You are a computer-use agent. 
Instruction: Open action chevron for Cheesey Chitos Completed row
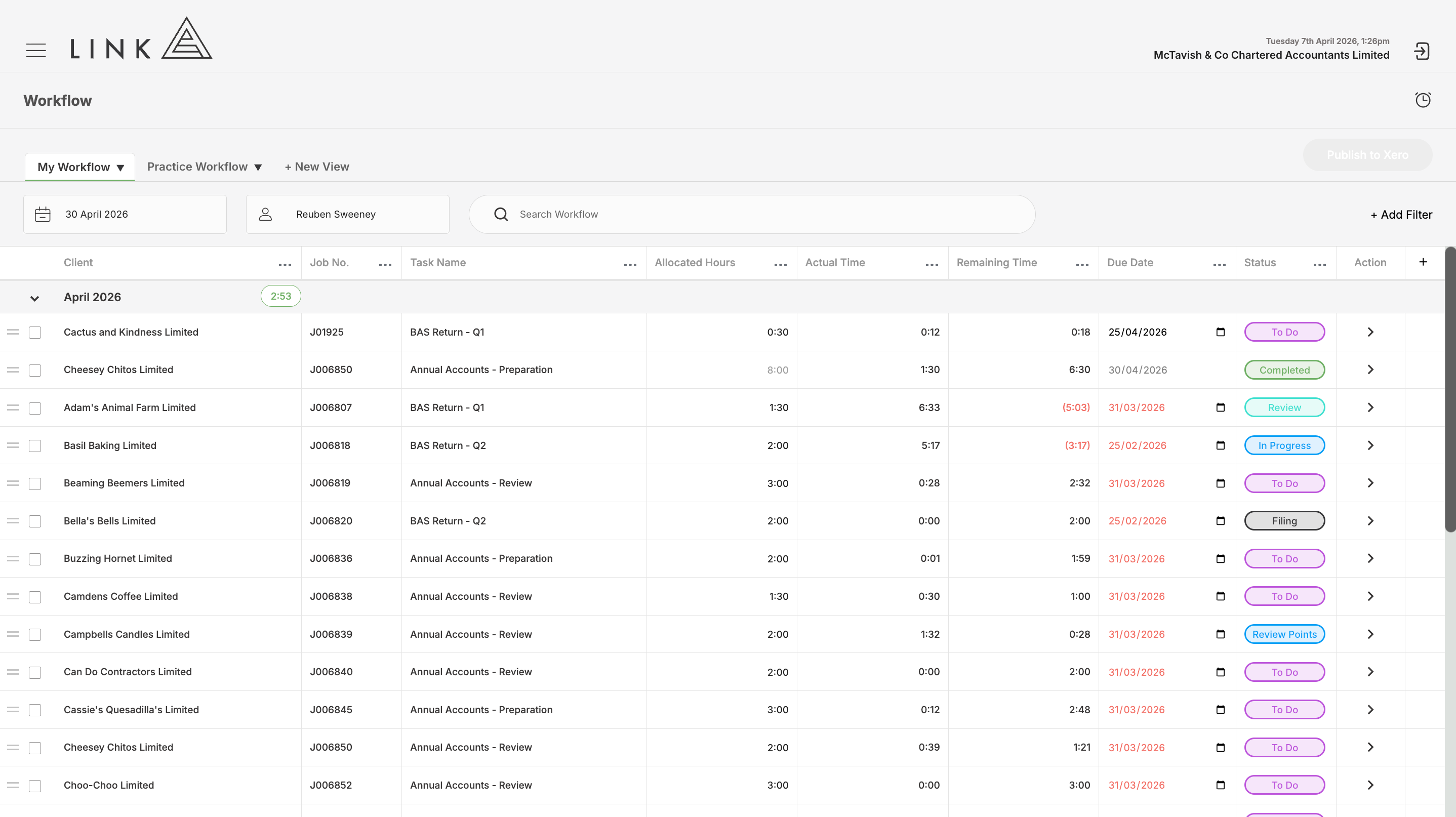point(1370,370)
